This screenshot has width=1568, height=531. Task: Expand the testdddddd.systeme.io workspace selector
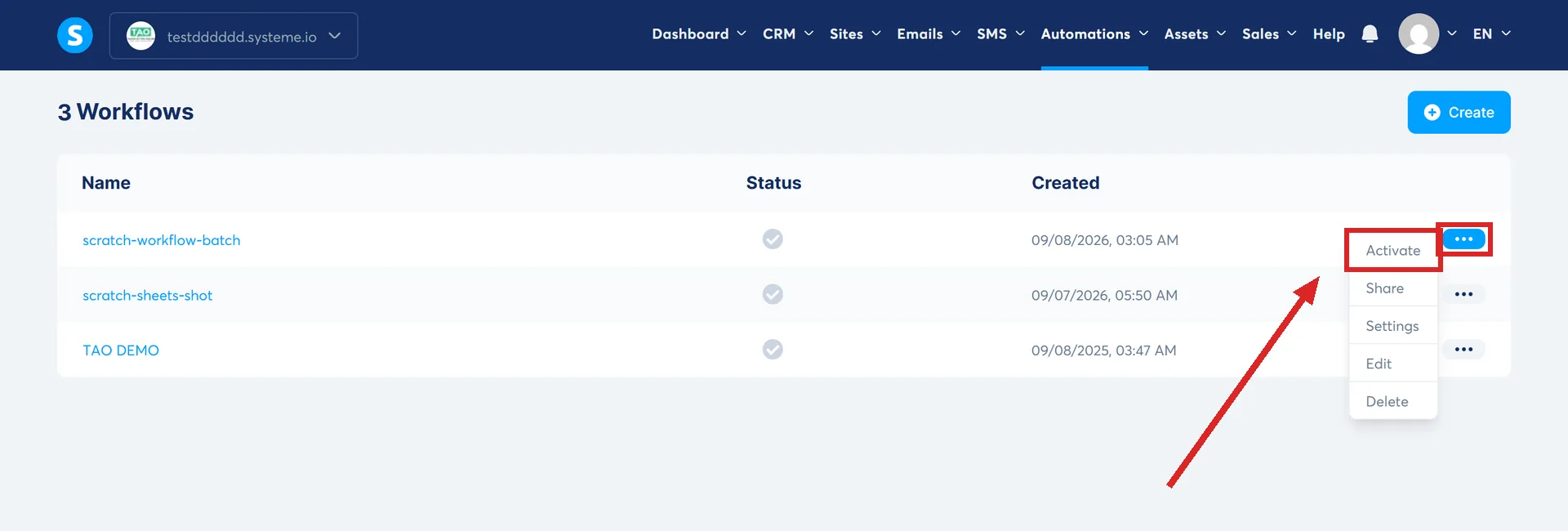pos(234,35)
